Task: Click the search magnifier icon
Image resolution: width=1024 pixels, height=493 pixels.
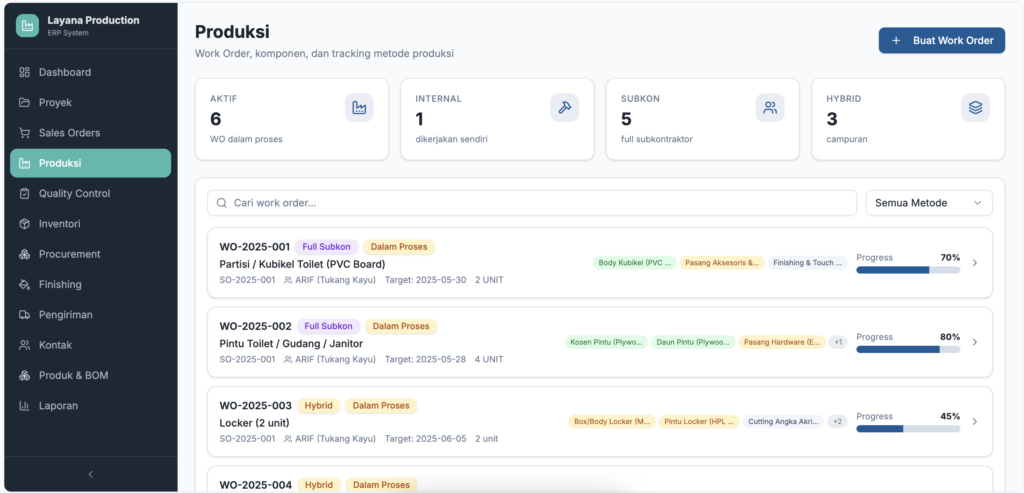Action: (x=222, y=203)
